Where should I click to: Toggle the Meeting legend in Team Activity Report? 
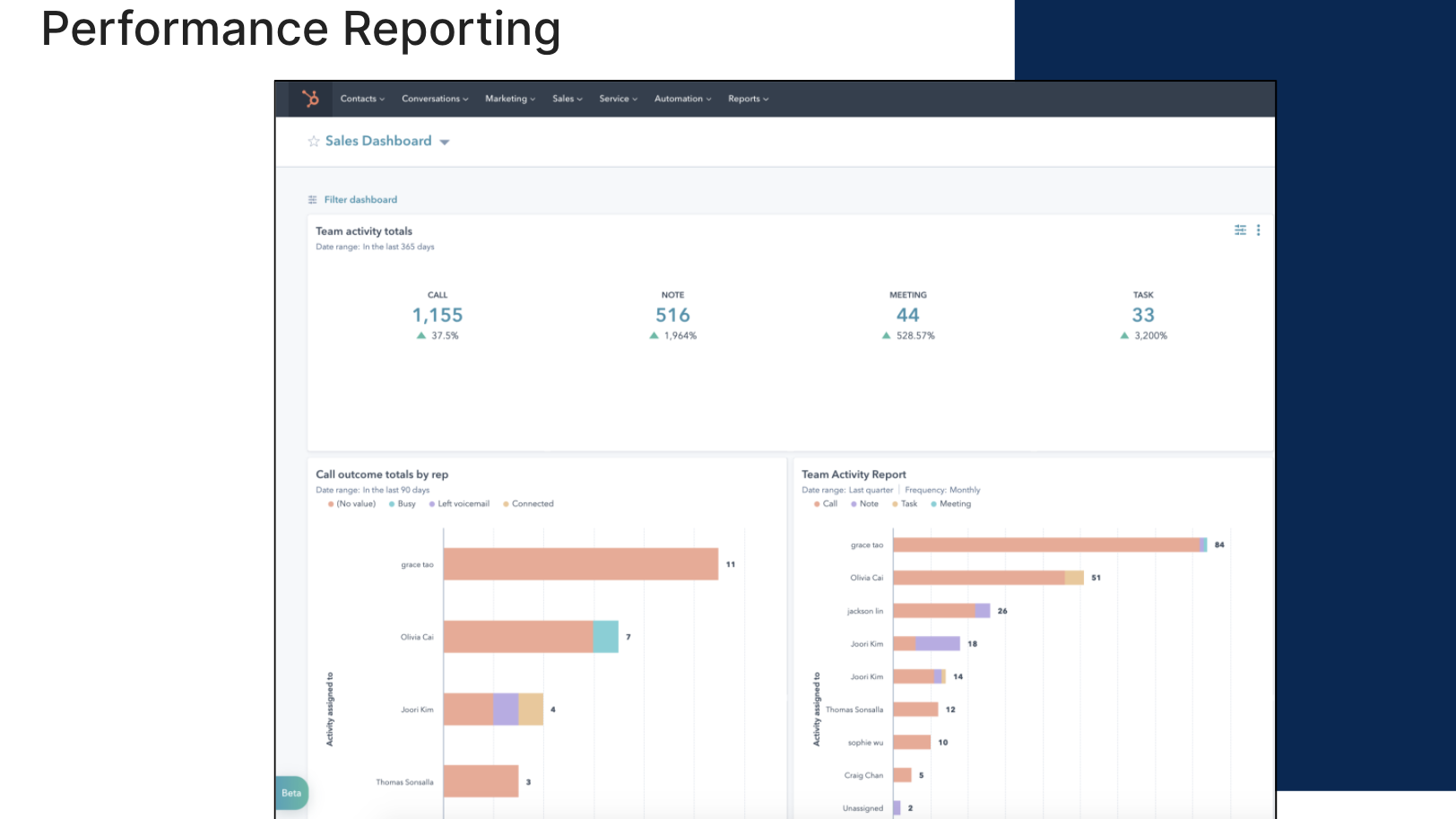click(x=950, y=503)
